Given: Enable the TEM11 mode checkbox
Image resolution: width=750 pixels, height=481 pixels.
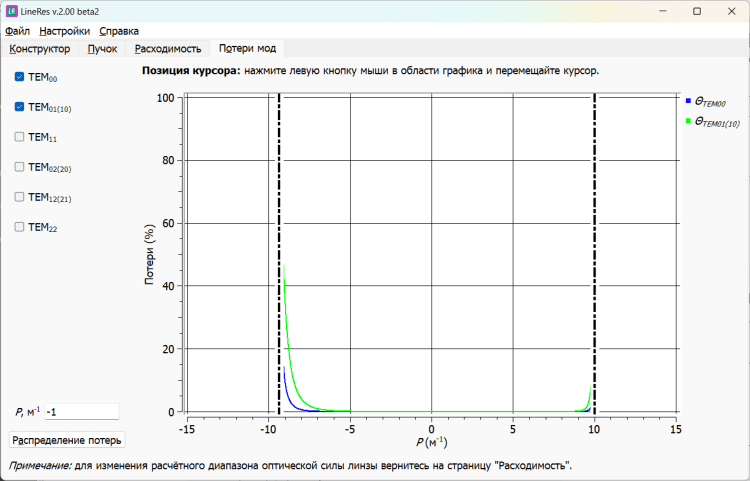Looking at the screenshot, I should (20, 137).
